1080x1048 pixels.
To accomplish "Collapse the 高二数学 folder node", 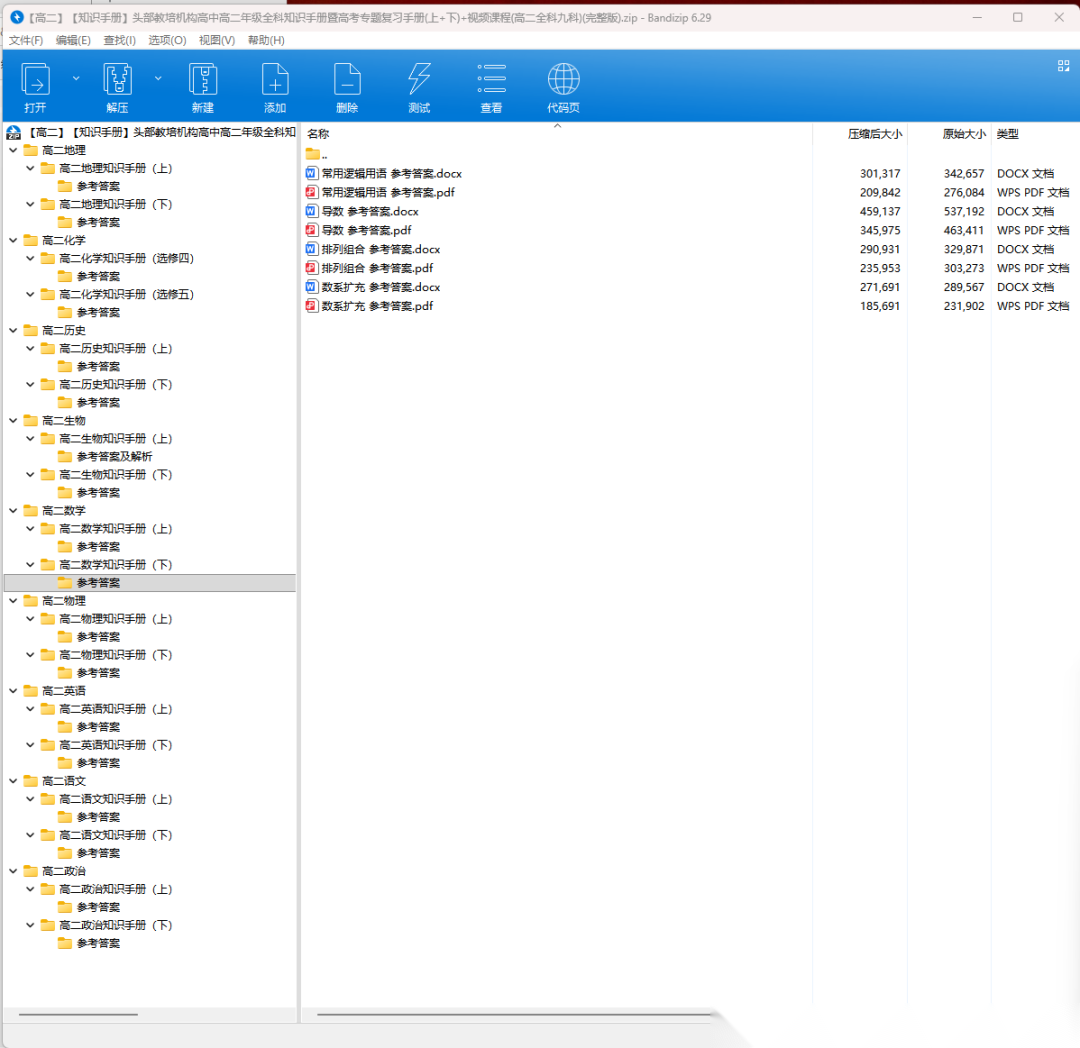I will click(13, 511).
